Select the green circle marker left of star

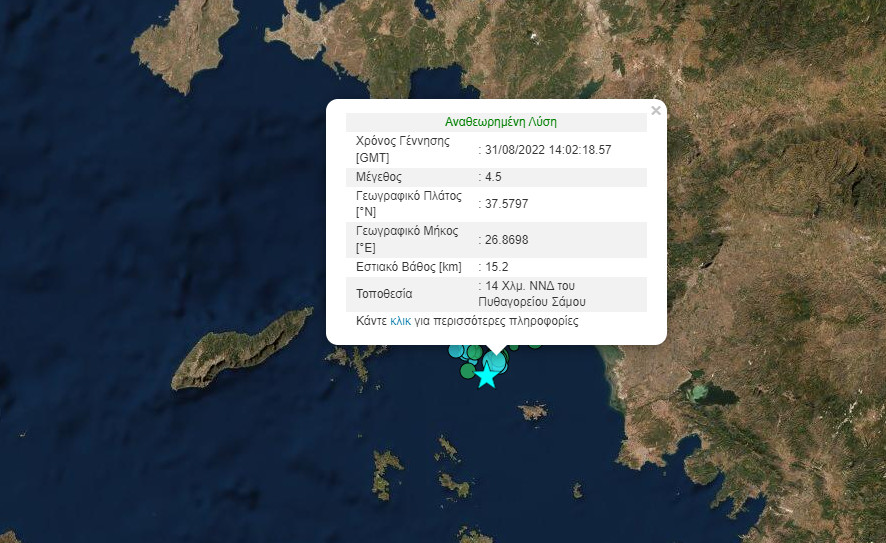click(467, 371)
